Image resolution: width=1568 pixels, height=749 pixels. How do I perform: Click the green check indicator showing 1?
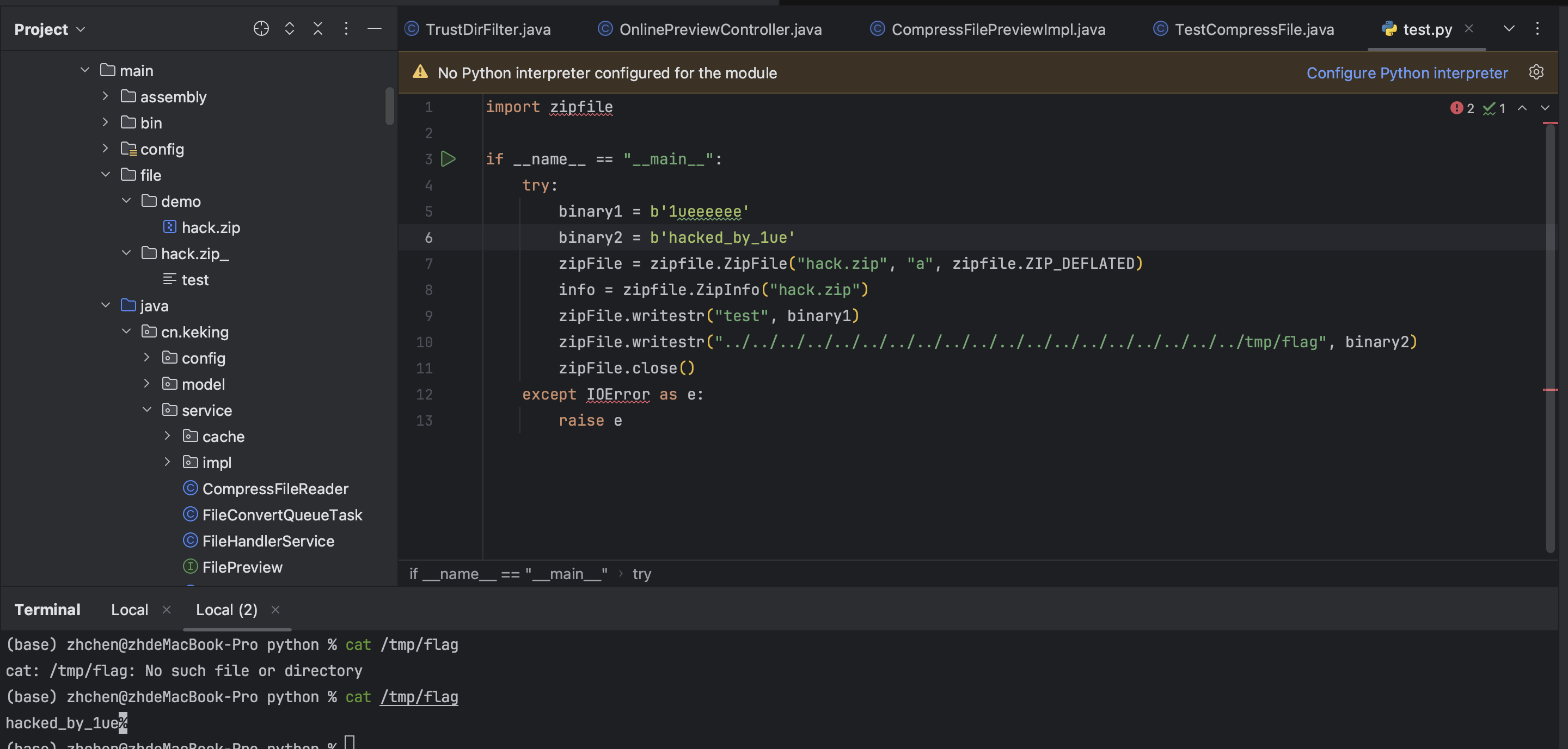(1494, 108)
